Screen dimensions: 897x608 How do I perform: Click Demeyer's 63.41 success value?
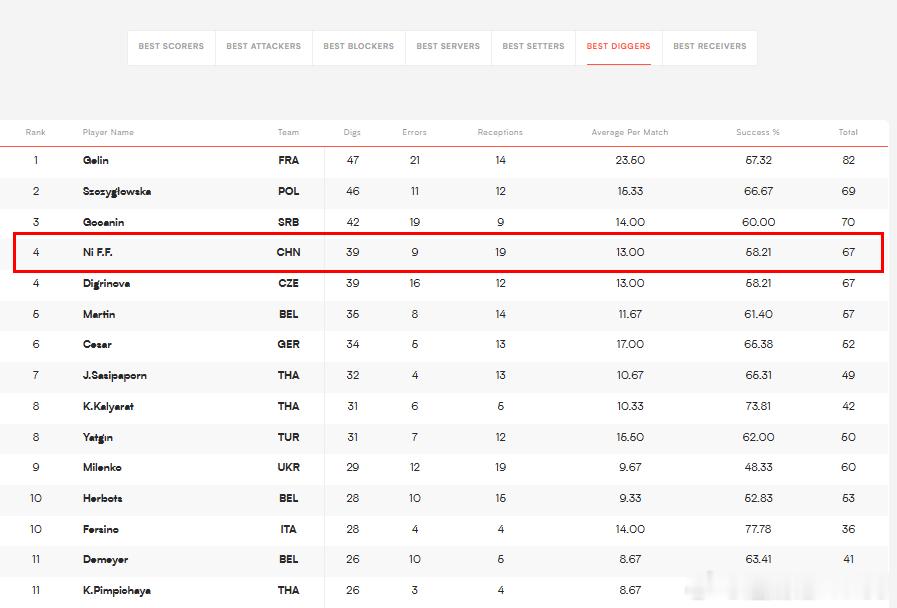[x=758, y=559]
